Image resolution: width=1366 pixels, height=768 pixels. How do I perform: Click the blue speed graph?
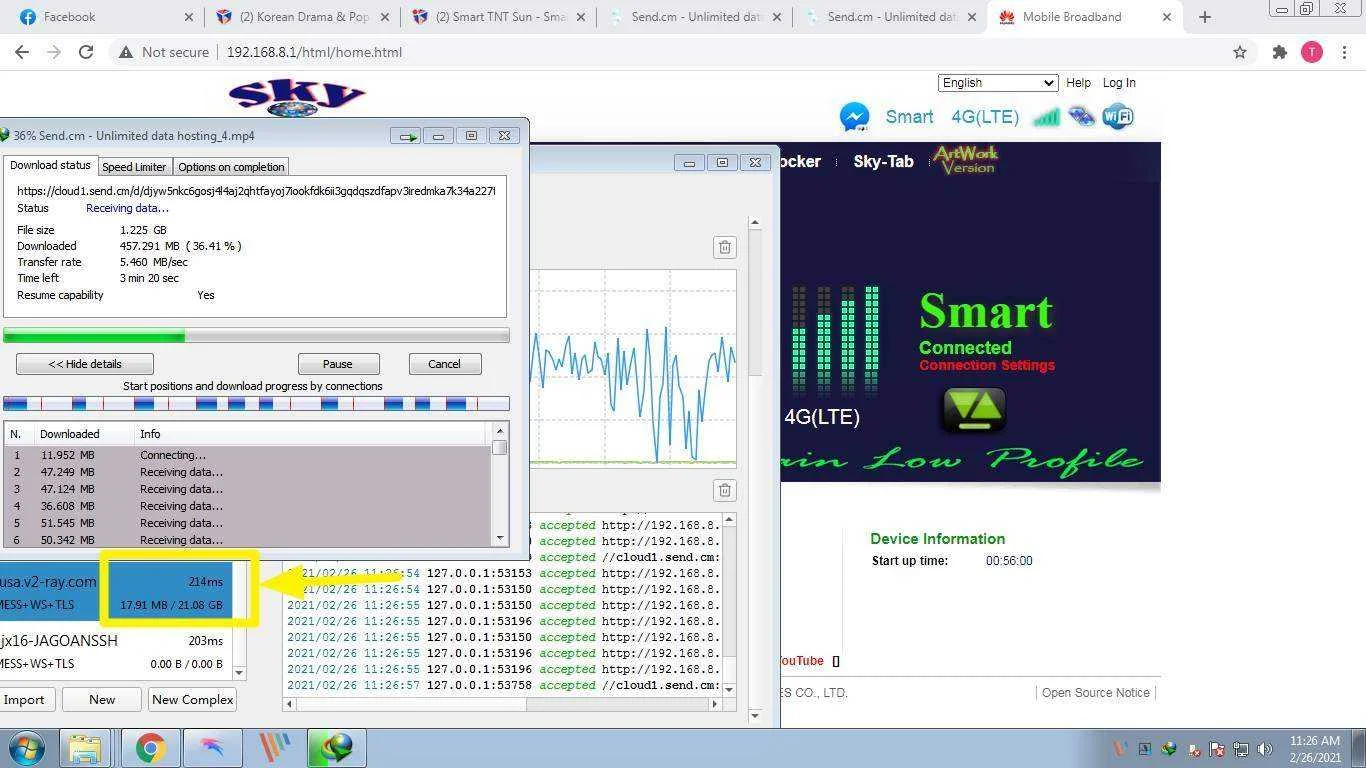click(633, 367)
